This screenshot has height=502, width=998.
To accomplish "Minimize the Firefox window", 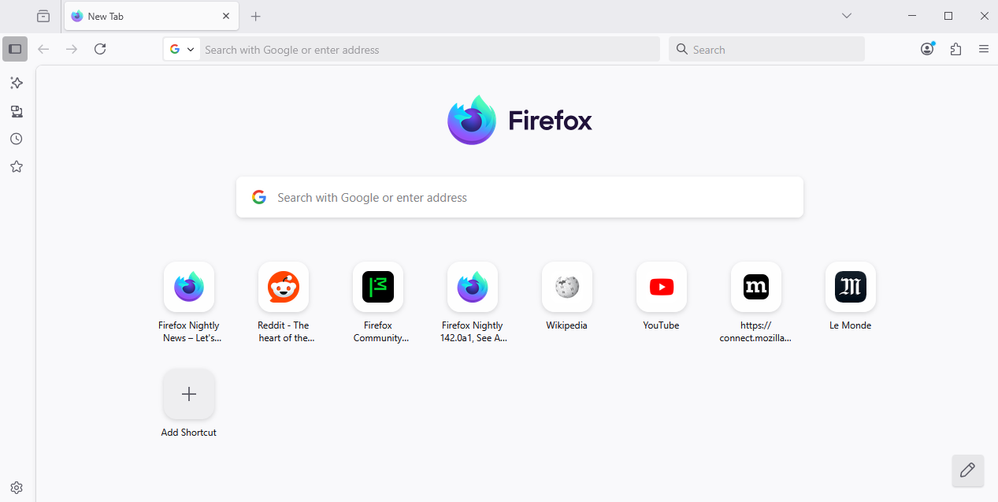I will [x=912, y=16].
